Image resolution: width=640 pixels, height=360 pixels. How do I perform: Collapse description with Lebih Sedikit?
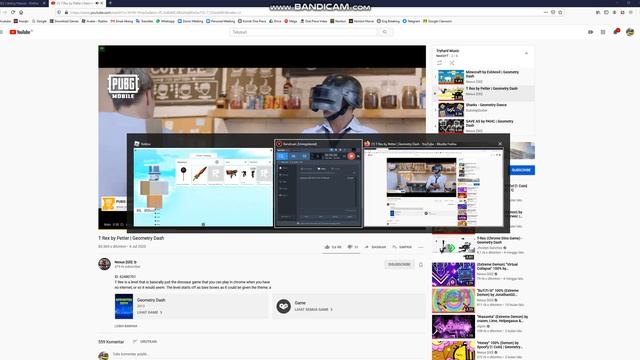point(126,326)
